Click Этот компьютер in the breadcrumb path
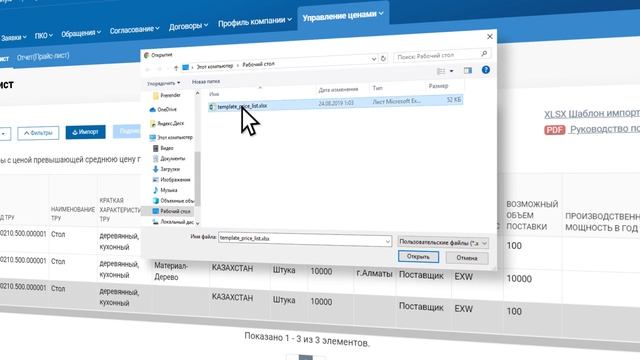 pyautogui.click(x=215, y=66)
